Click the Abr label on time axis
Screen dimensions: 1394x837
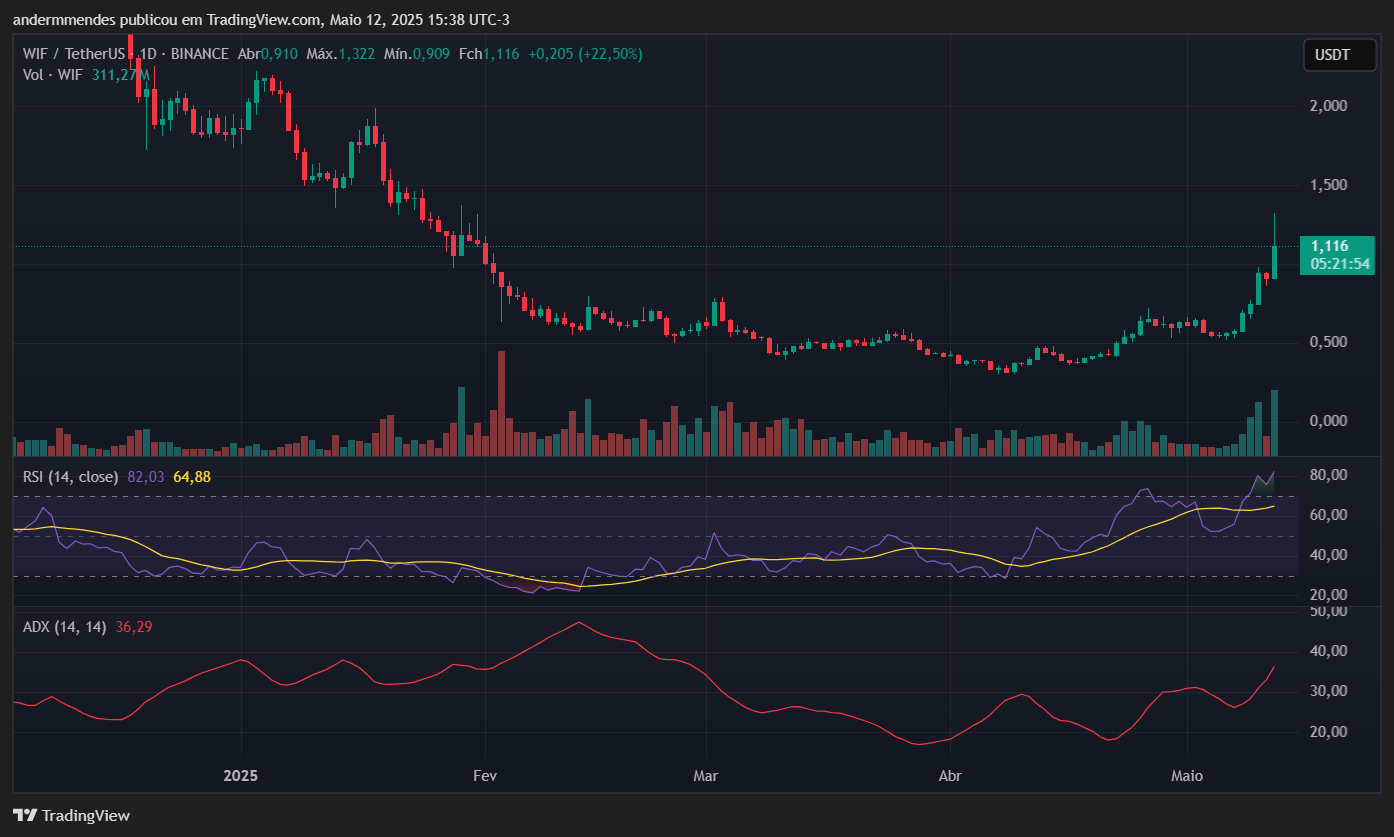[x=950, y=776]
